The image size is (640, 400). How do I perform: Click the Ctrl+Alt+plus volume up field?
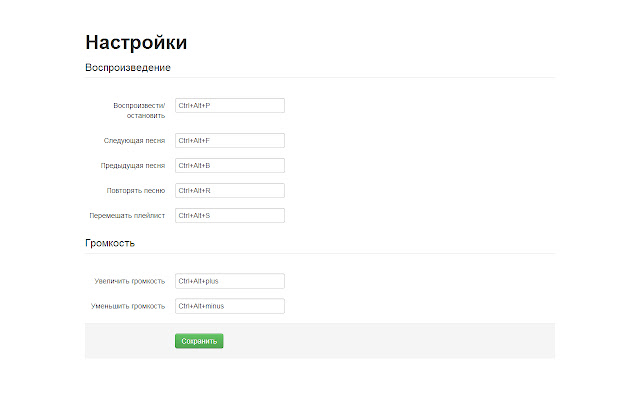(x=230, y=281)
